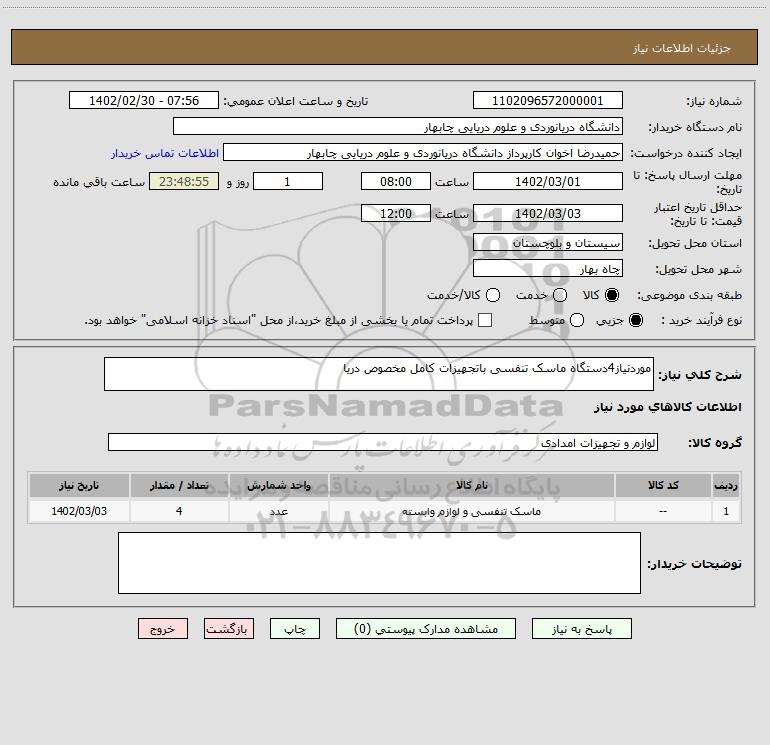Click the گروه کالا field لوازم و تجهیزات امدادی
The width and height of the screenshot is (770, 745).
tap(383, 442)
